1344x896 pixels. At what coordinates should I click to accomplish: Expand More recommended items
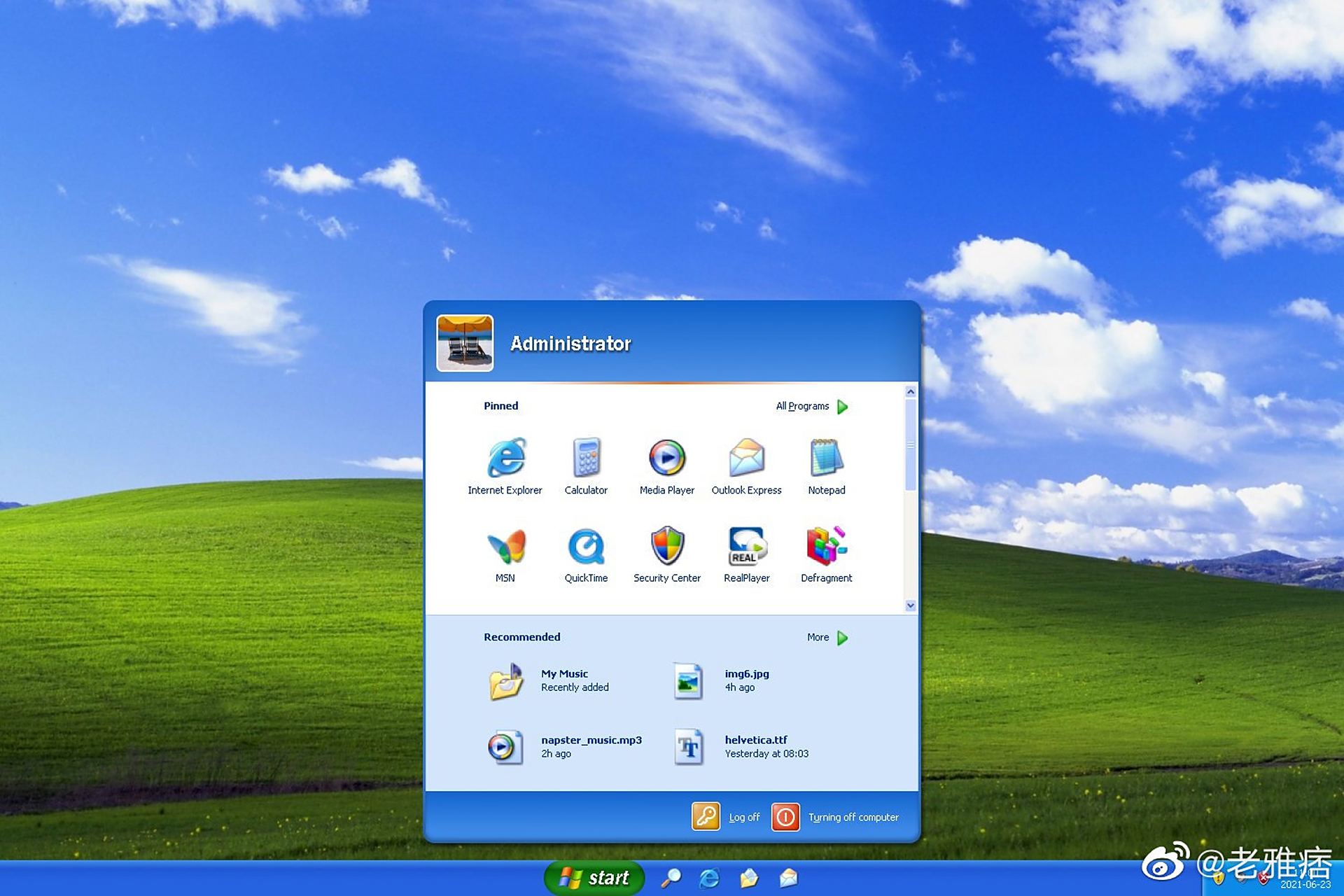[x=842, y=638]
